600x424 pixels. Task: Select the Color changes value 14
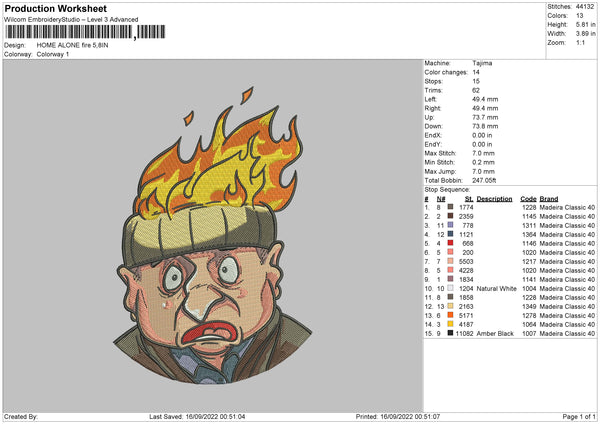point(476,72)
